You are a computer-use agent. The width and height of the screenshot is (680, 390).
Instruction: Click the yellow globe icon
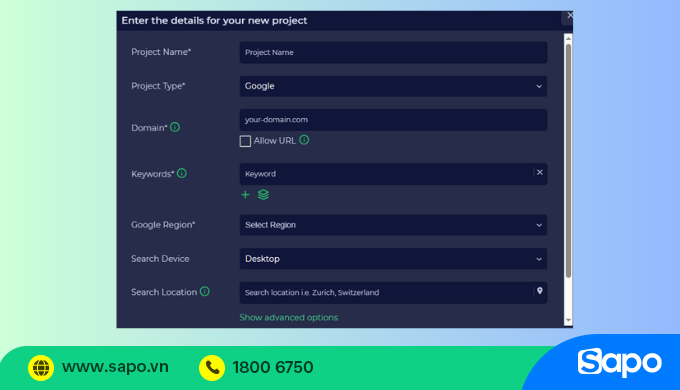tap(41, 368)
